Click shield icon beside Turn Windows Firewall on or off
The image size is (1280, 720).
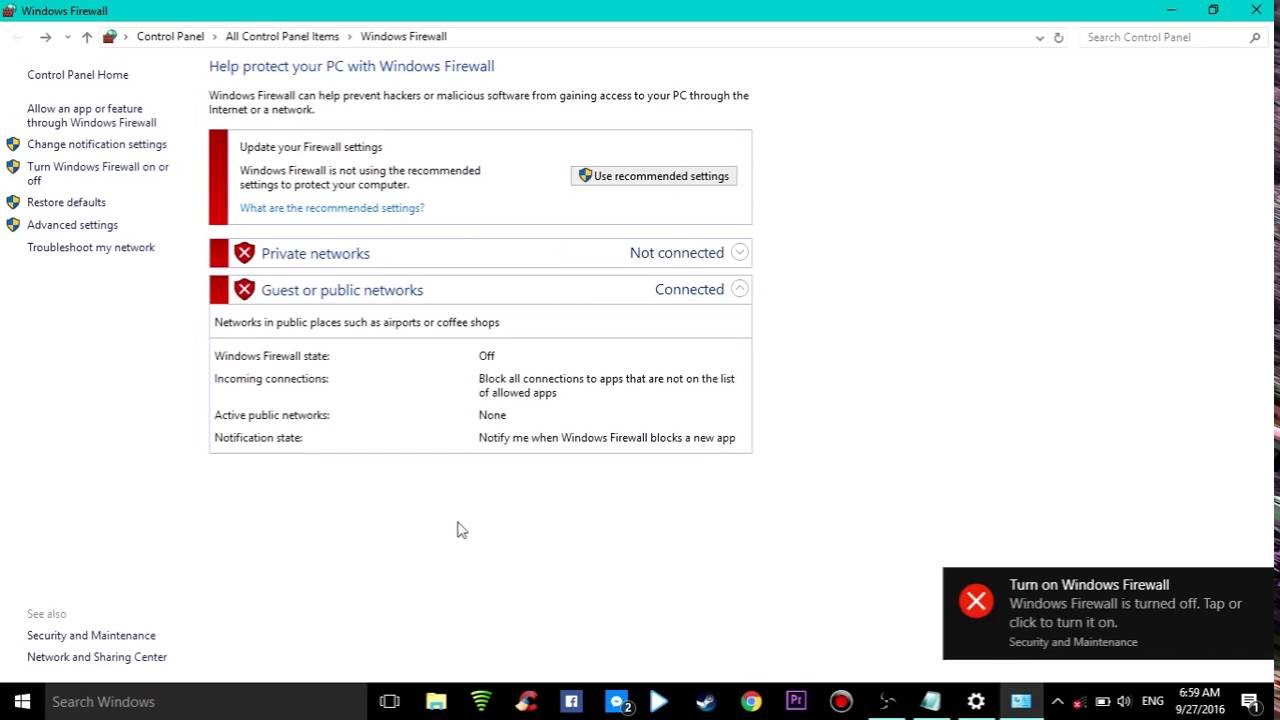coord(13,167)
